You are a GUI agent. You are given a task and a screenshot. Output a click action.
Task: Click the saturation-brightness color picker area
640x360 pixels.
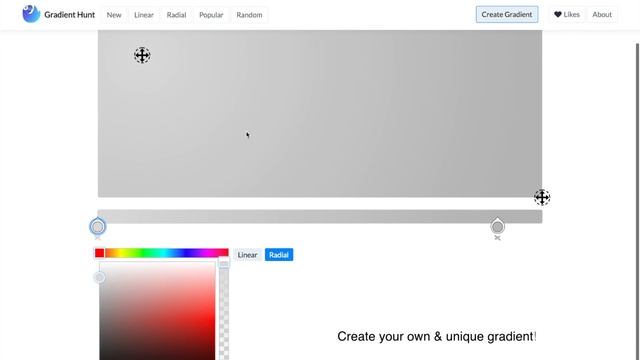click(x=157, y=311)
